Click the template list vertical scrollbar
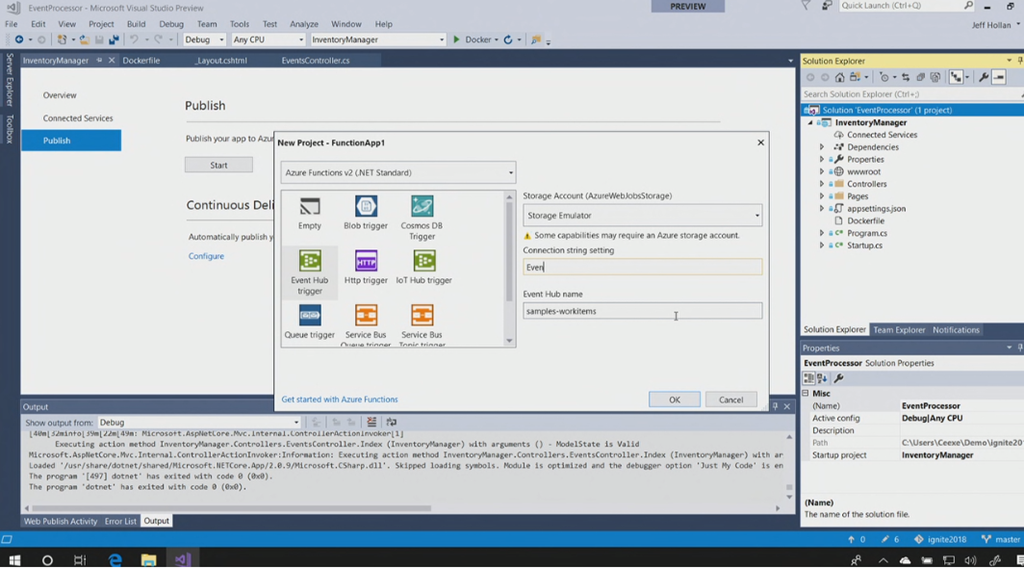 [x=510, y=270]
